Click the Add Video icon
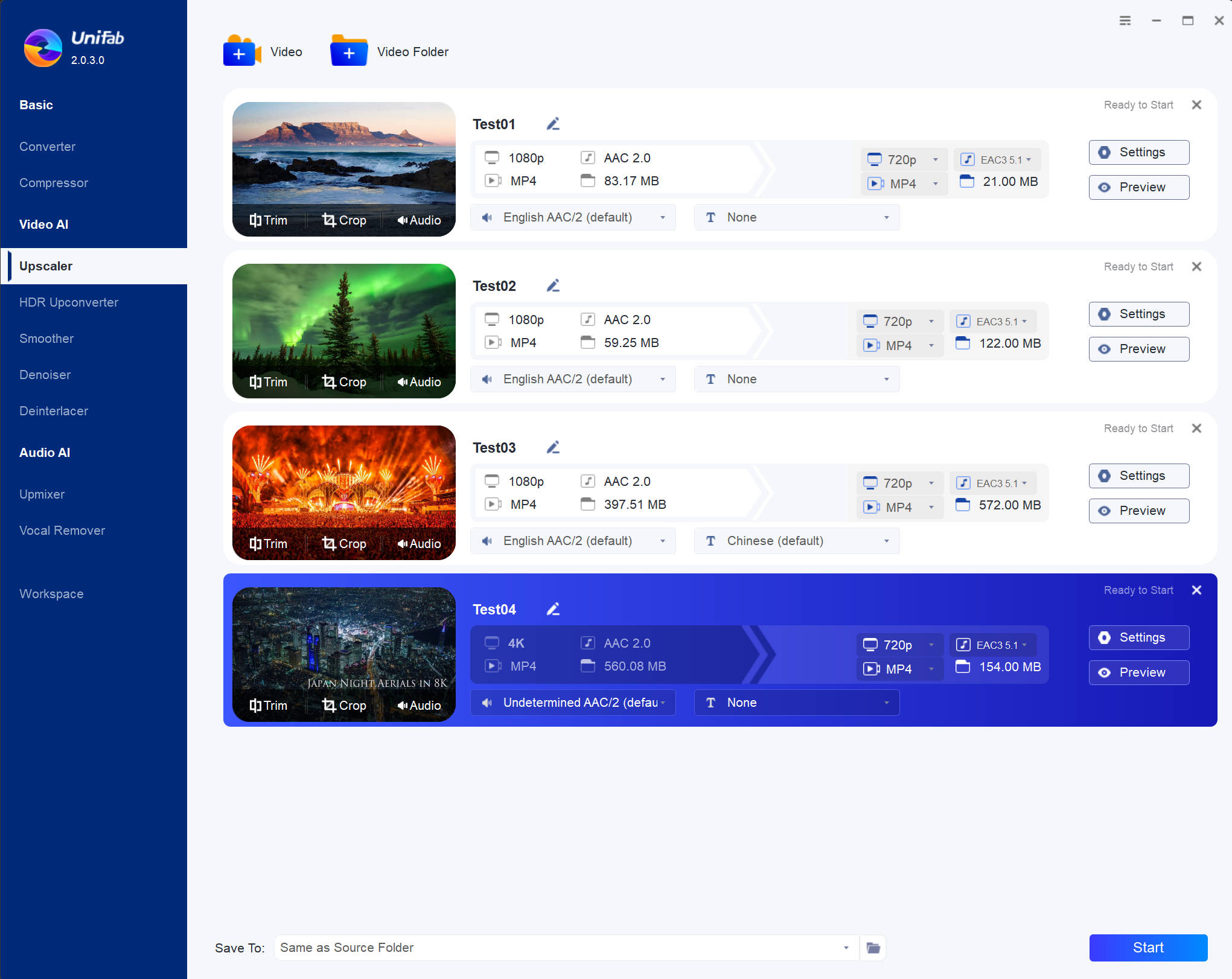This screenshot has height=979, width=1232. click(x=241, y=52)
